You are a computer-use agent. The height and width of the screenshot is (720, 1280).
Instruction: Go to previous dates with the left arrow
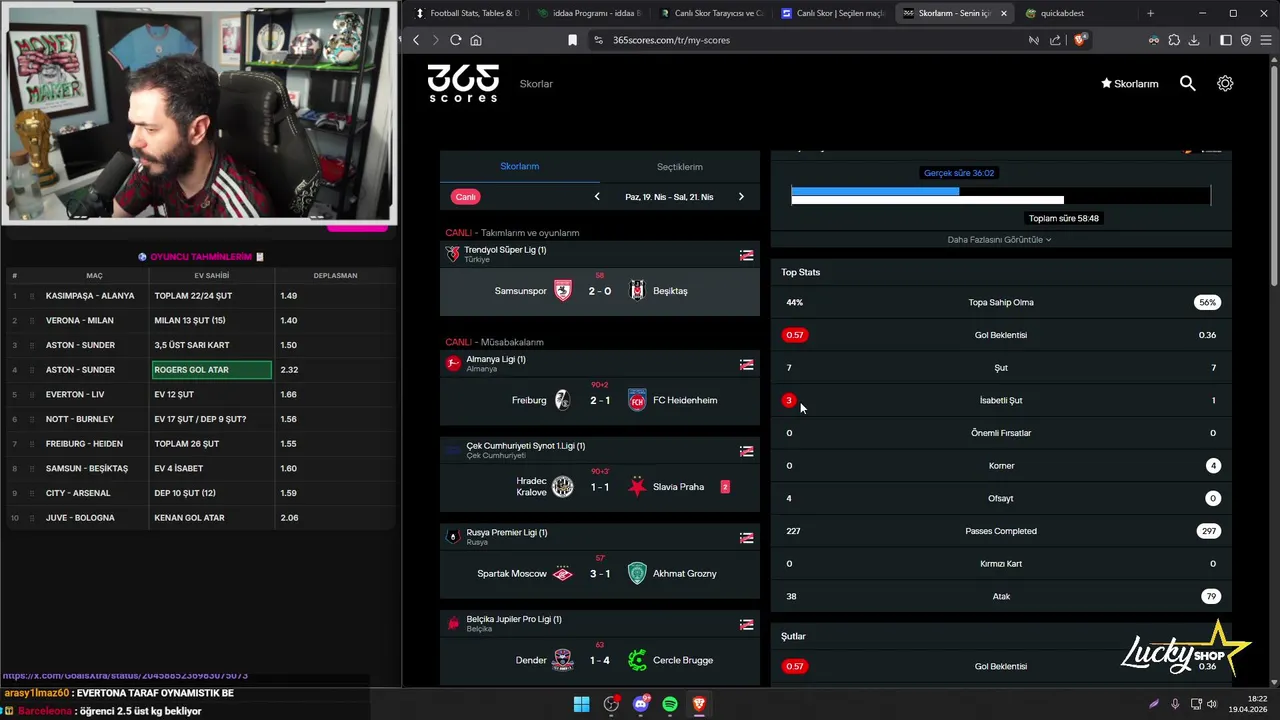[x=597, y=197]
